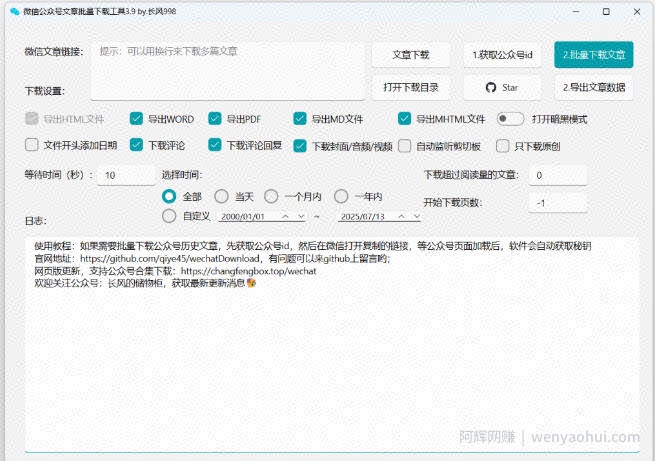Uncheck 下载评论 option

coord(137,145)
